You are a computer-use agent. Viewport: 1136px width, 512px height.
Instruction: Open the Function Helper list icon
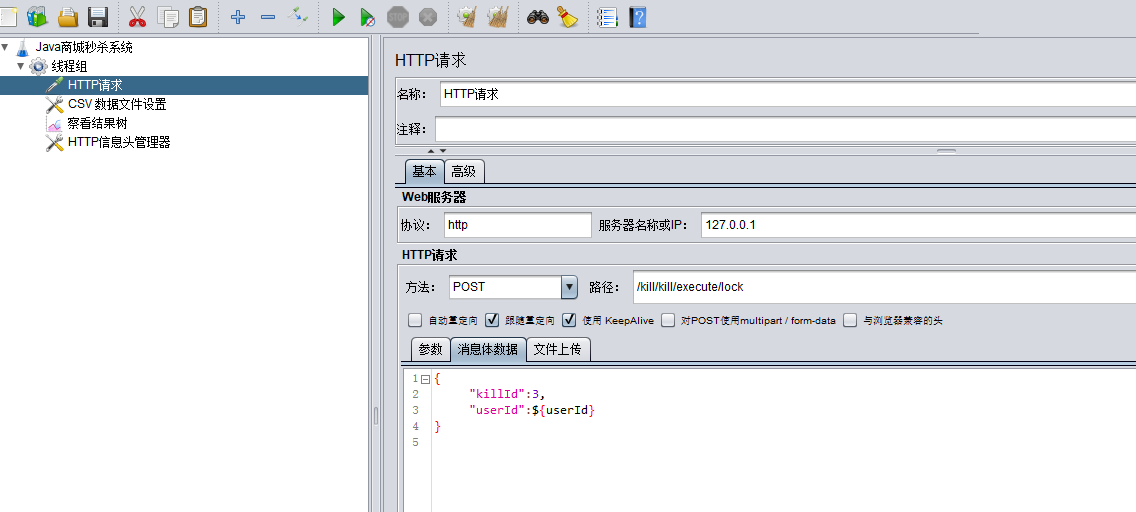point(607,17)
